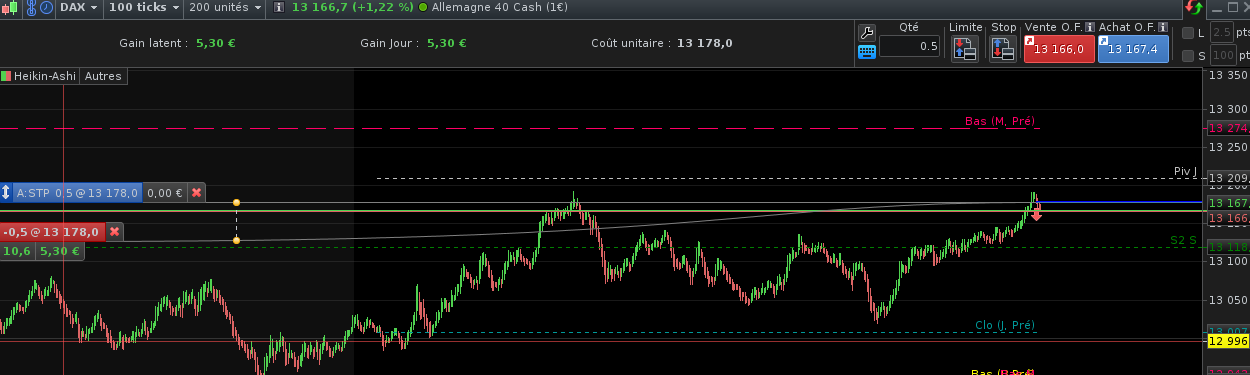Click the blue Achat 13 167,4 button
This screenshot has width=1250, height=375.
click(1133, 49)
